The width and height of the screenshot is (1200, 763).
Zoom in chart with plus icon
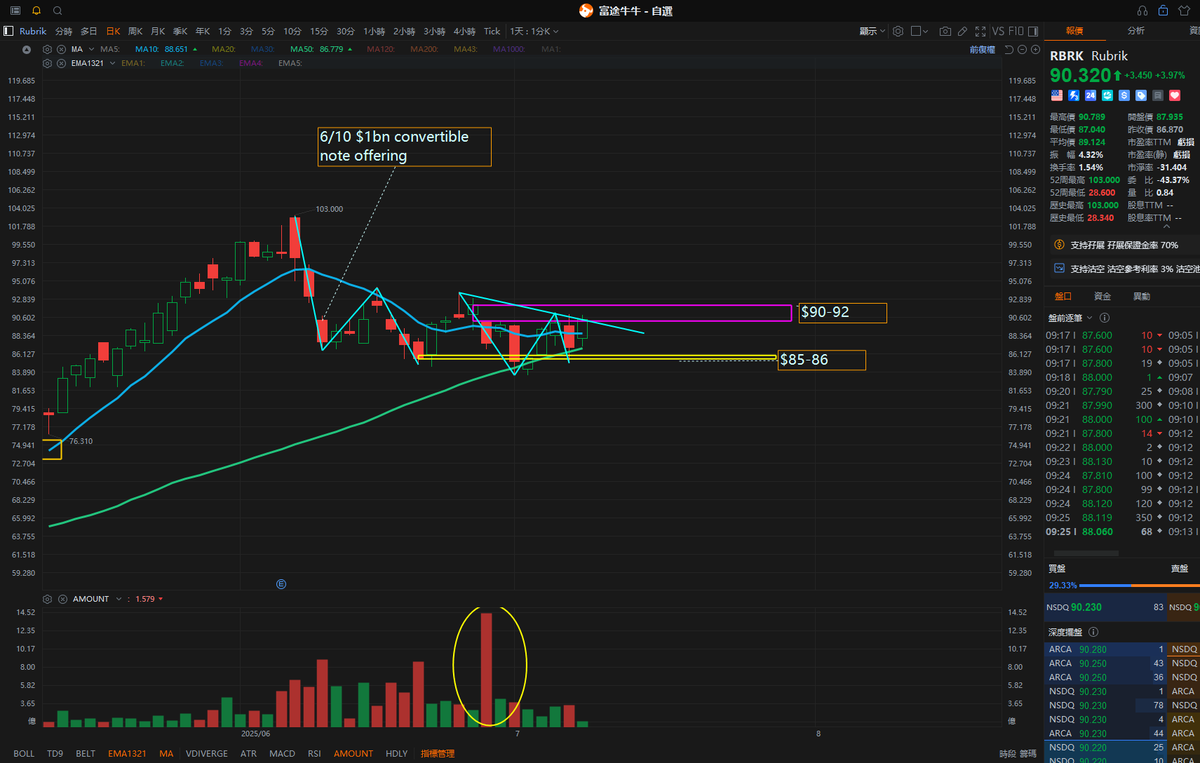click(x=1034, y=49)
